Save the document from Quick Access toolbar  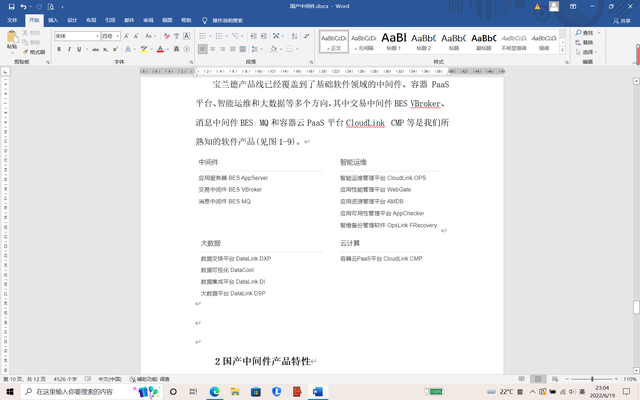point(11,7)
